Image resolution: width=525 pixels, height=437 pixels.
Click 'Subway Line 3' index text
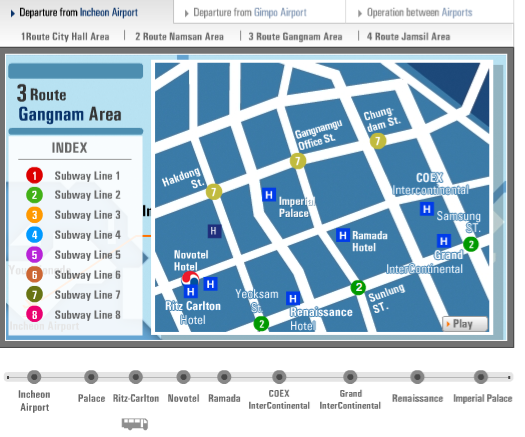(x=87, y=215)
